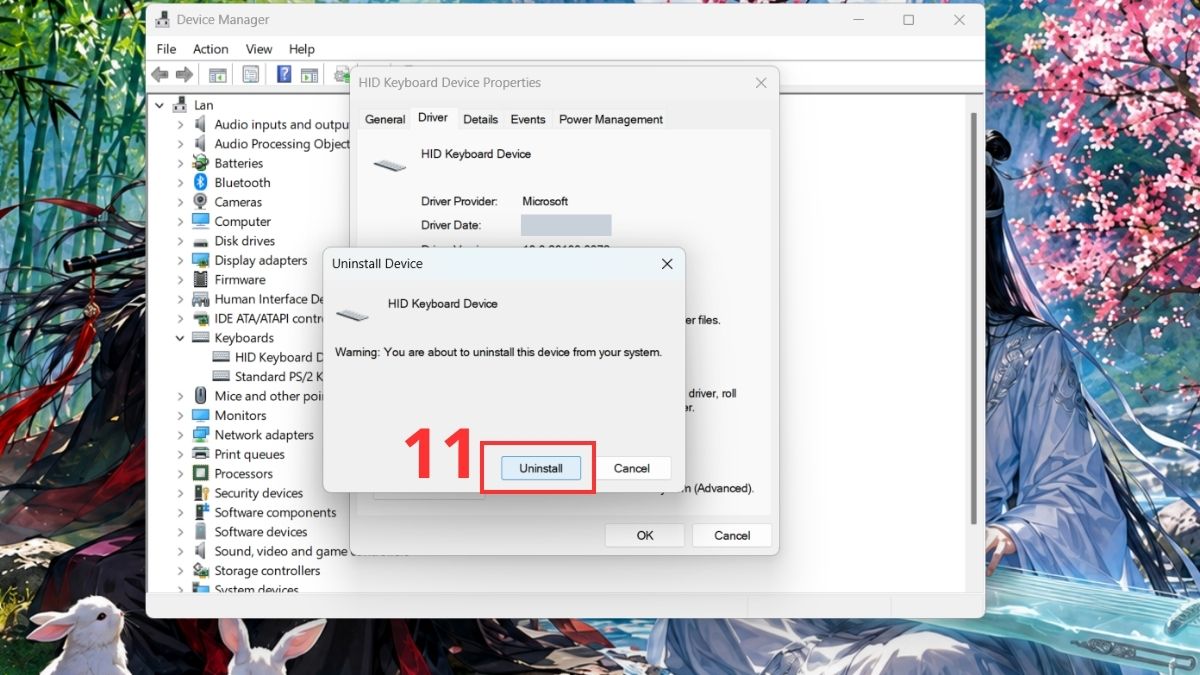Select the Firmware chip icon
1200x675 pixels.
(200, 280)
